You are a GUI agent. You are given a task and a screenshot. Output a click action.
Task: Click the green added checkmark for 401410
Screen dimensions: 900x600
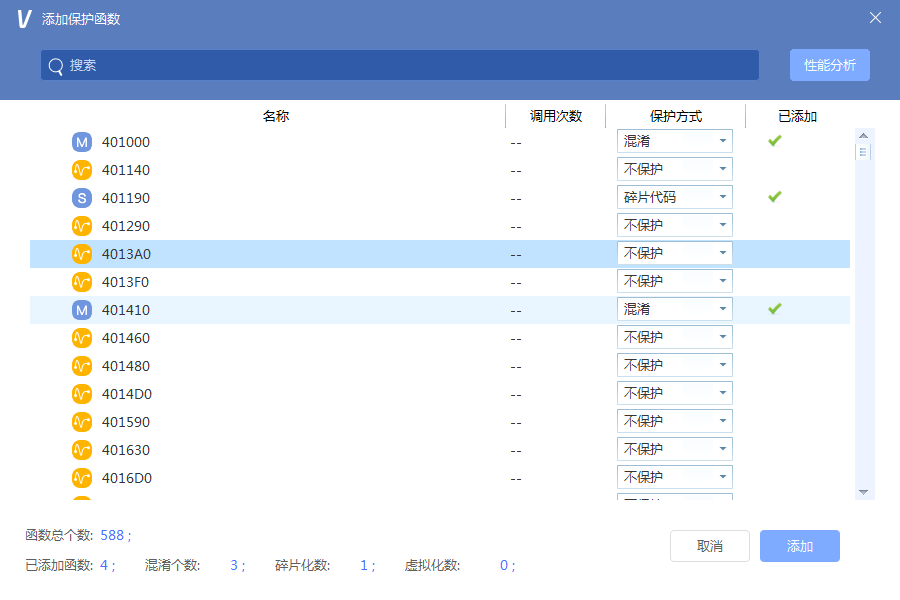pyautogui.click(x=774, y=309)
